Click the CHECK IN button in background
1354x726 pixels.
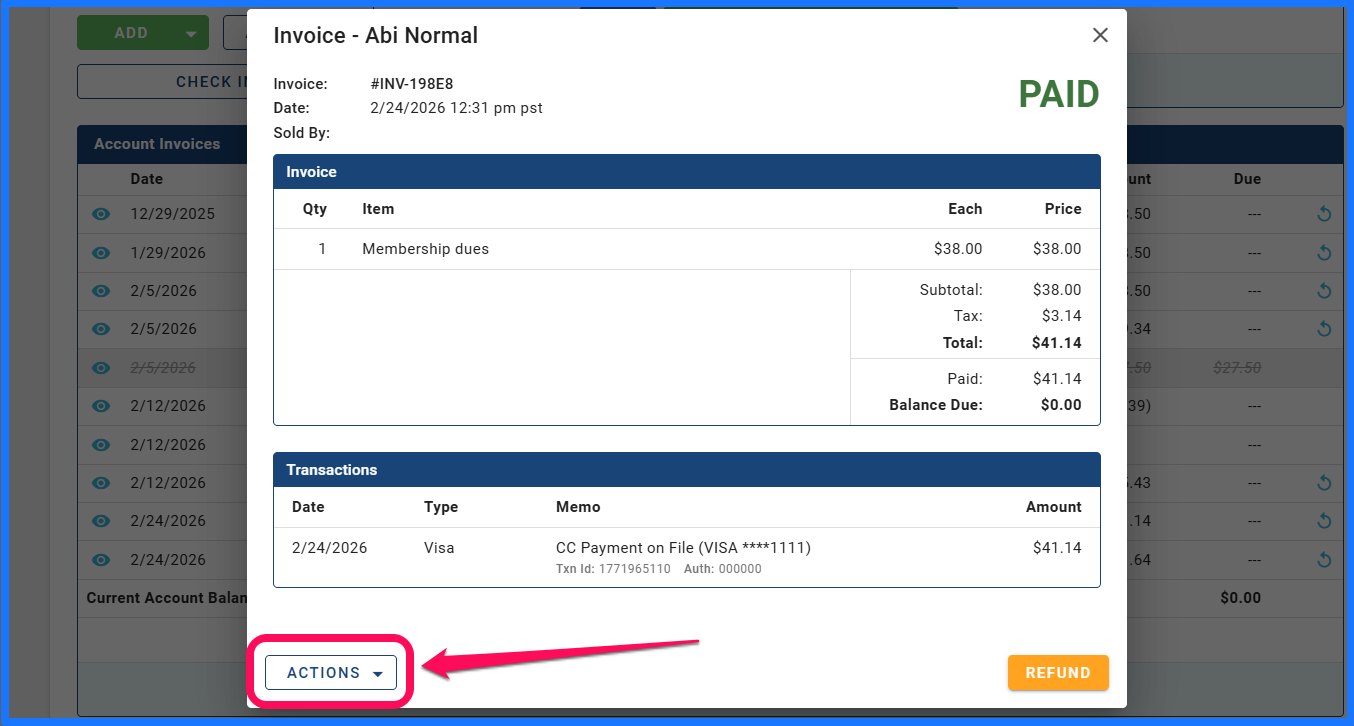pos(213,82)
